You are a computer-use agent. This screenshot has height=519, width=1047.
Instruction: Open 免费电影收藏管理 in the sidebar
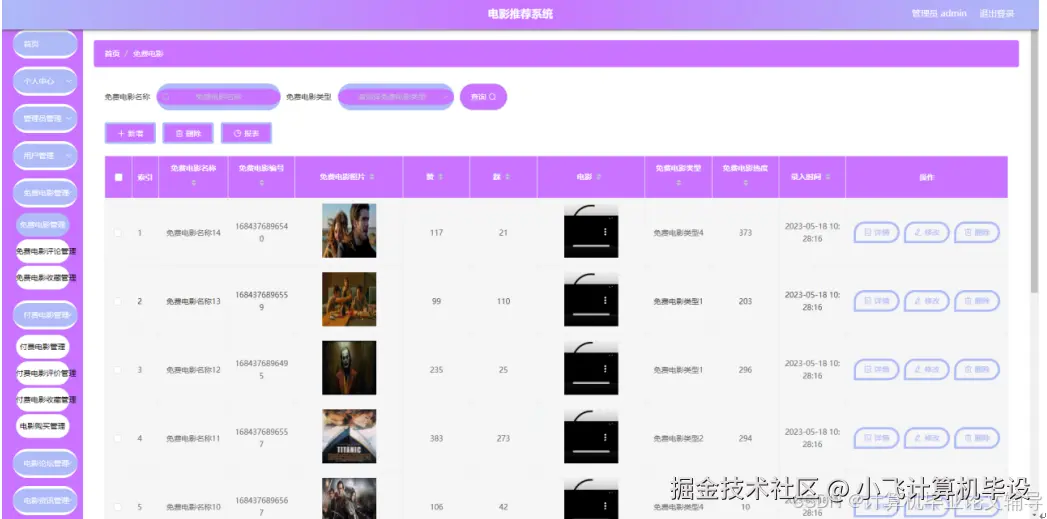(45, 278)
